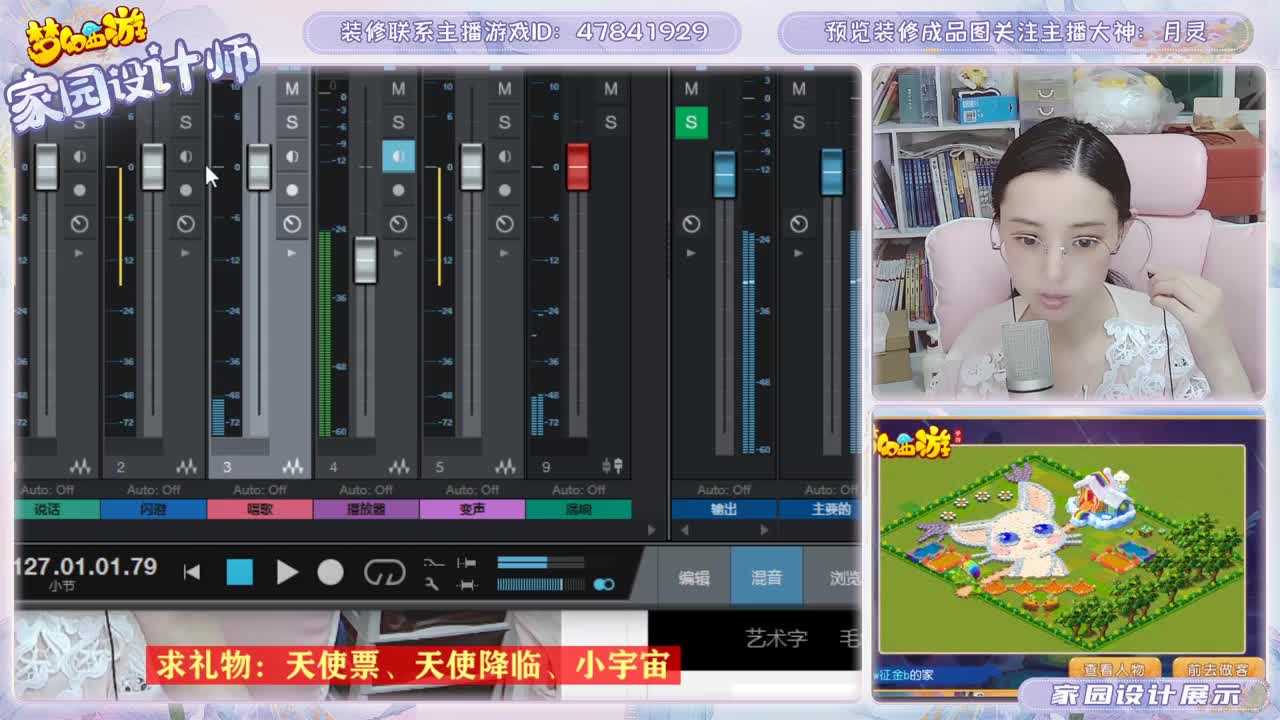Viewport: 1280px width, 720px height.
Task: Solo channel 2 闪避
Action: point(185,122)
